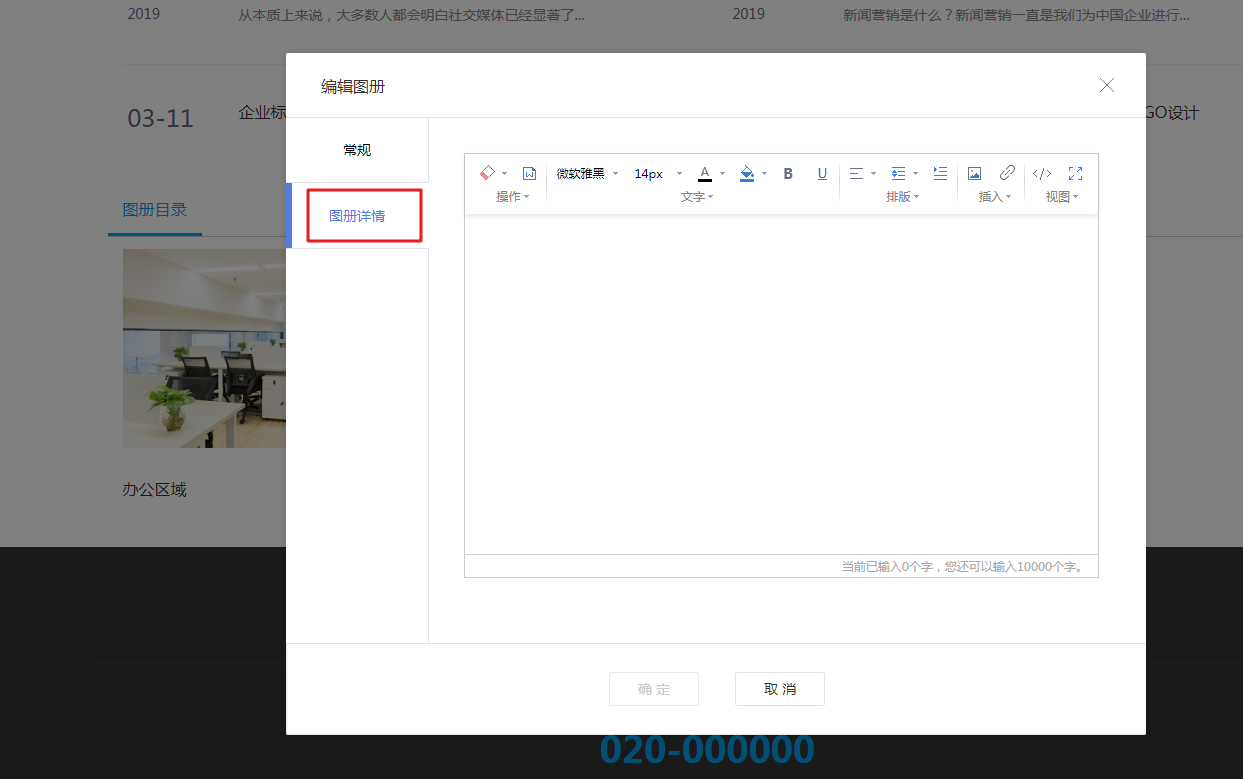The height and width of the screenshot is (779, 1243).
Task: Expand the 文字 toolbar group
Action: tap(698, 197)
